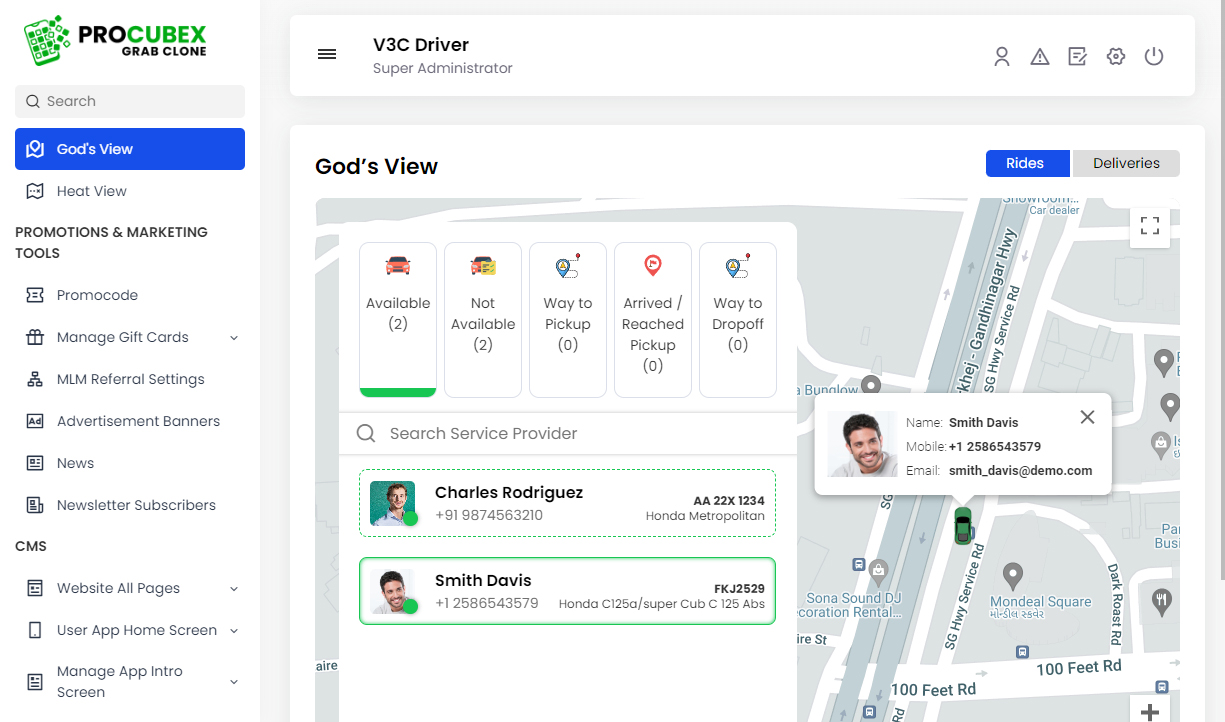The height and width of the screenshot is (722, 1225).
Task: Open Heat View from the sidebar
Action: pyautogui.click(x=92, y=191)
